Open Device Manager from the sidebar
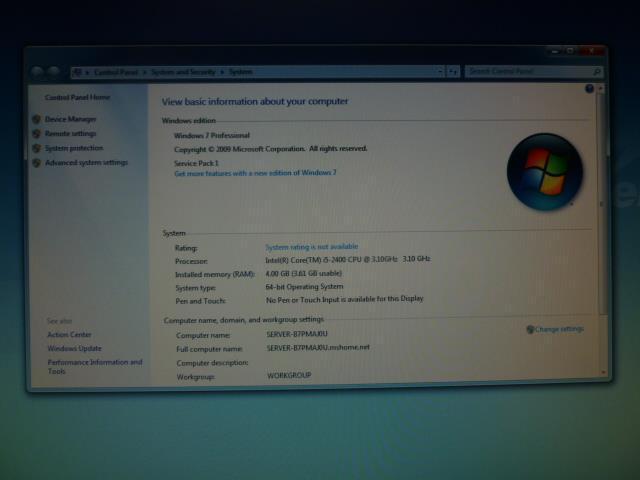This screenshot has height=480, width=640. tap(71, 119)
